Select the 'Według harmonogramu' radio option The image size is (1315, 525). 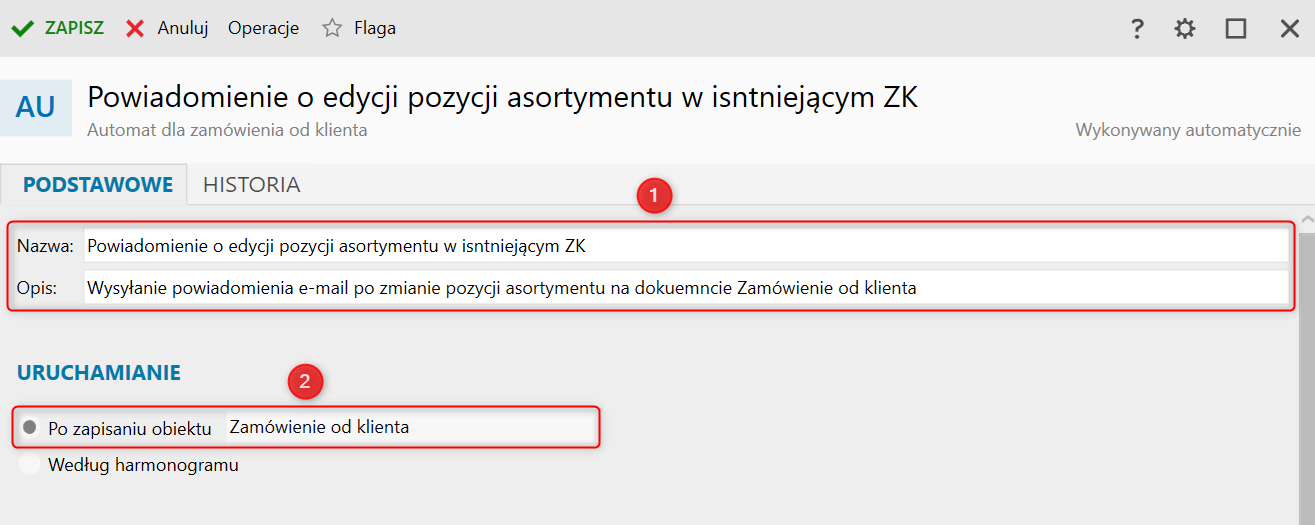tap(30, 465)
